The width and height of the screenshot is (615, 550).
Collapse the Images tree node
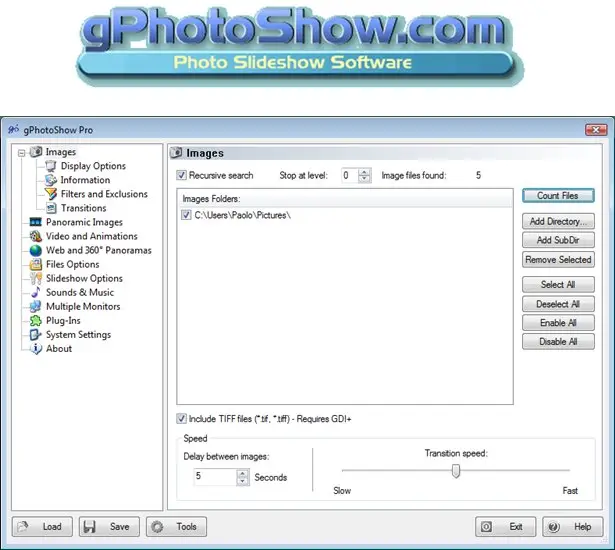click(22, 153)
